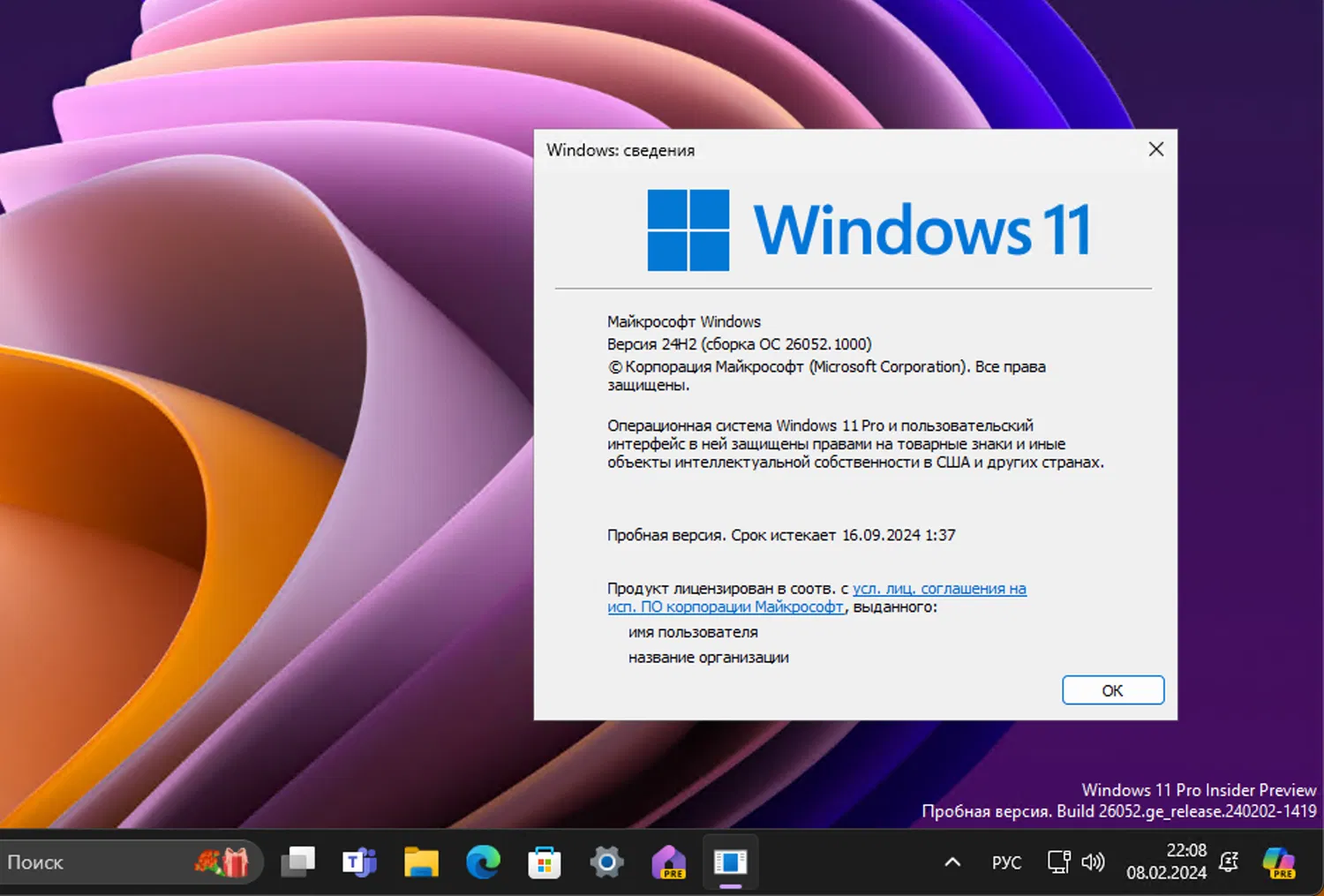Launch Microsoft Teams from the taskbar
This screenshot has width=1324, height=896.
[x=359, y=862]
